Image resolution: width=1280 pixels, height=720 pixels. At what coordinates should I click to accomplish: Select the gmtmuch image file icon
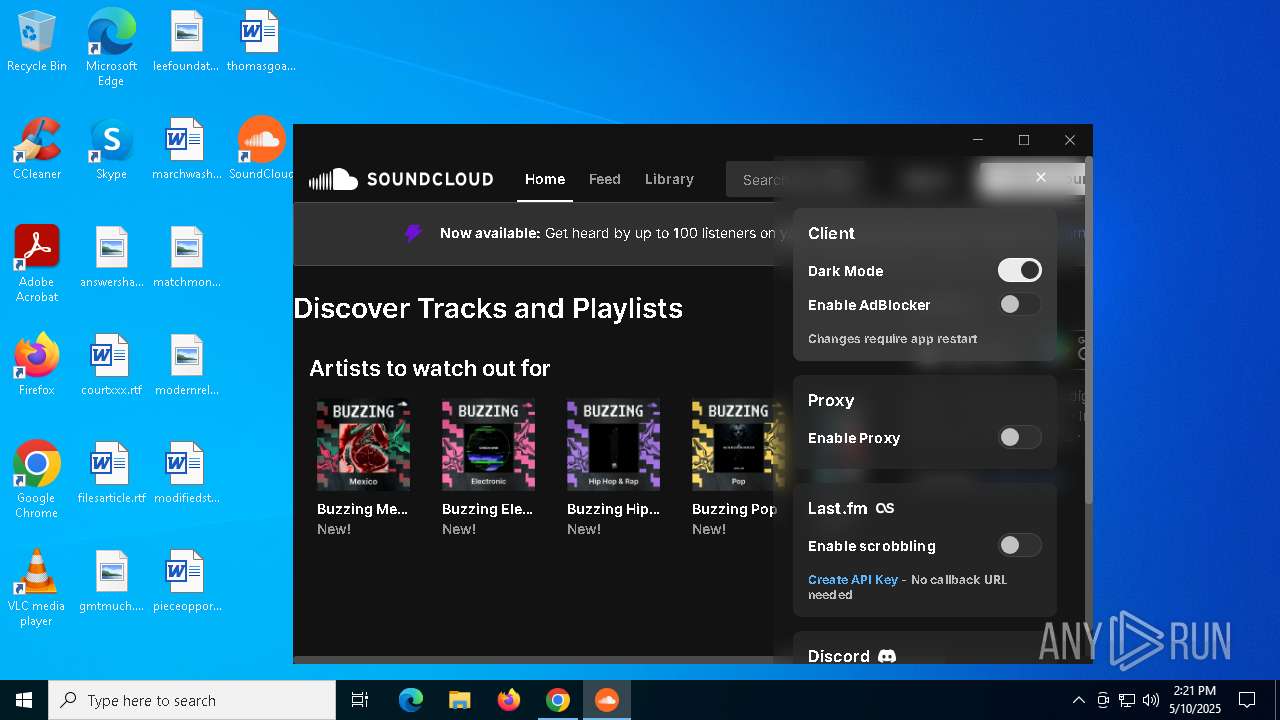tap(111, 580)
